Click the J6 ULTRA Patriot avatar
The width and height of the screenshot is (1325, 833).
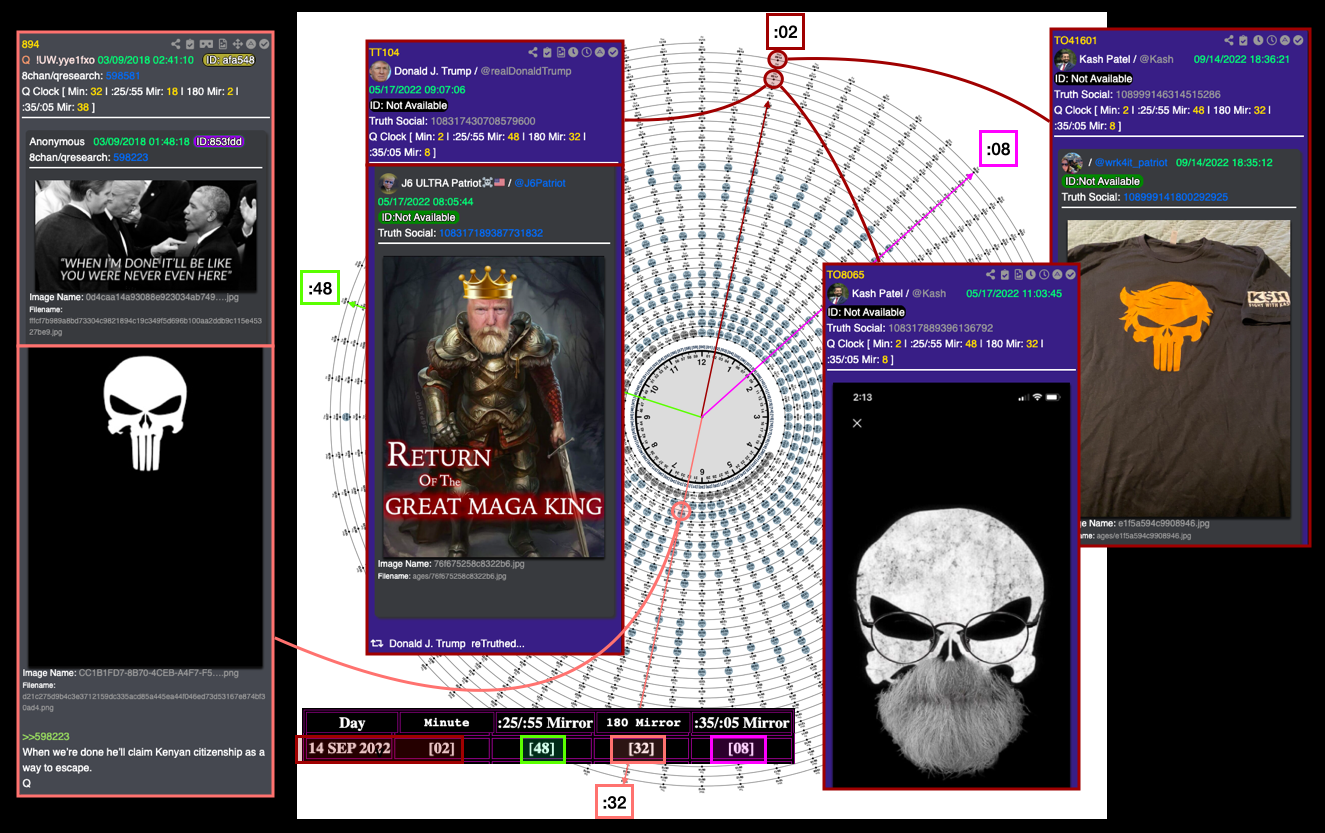[x=387, y=183]
